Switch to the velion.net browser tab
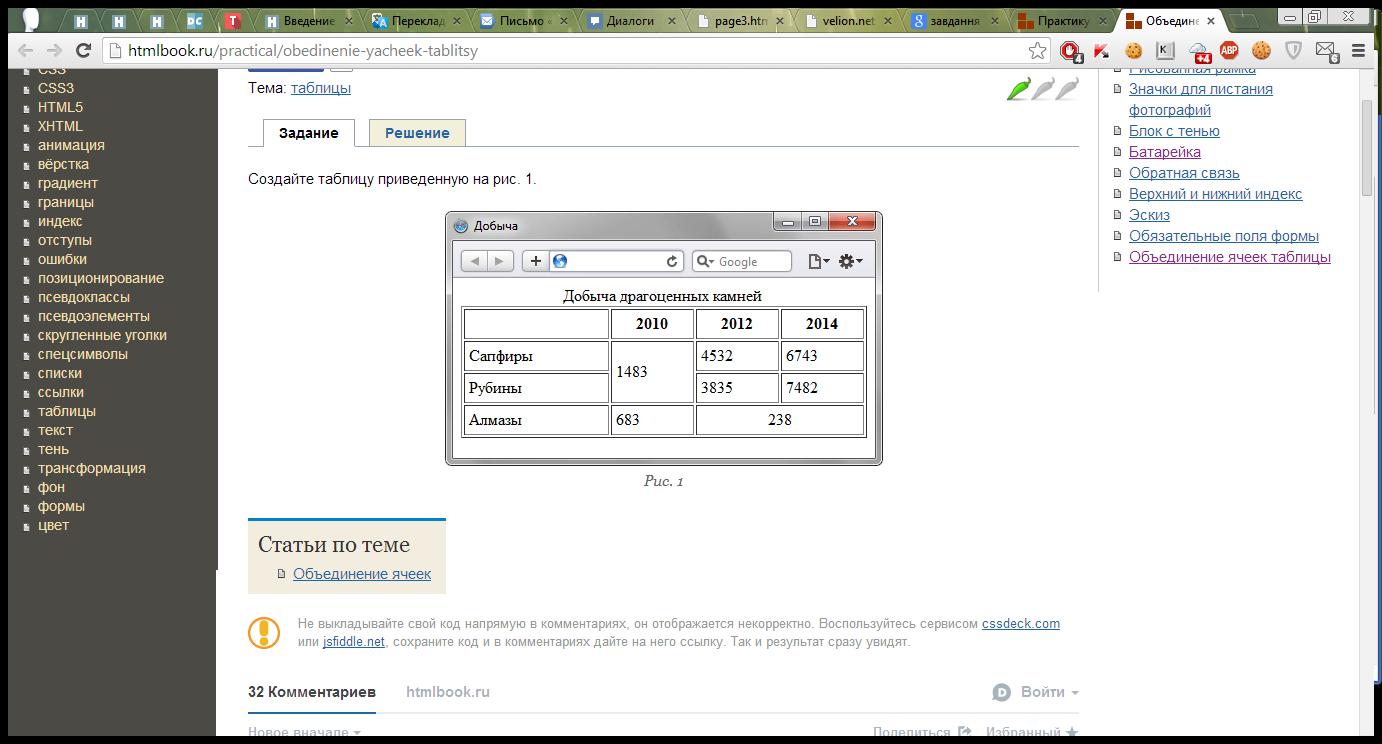This screenshot has height=744, width=1382. [x=847, y=20]
